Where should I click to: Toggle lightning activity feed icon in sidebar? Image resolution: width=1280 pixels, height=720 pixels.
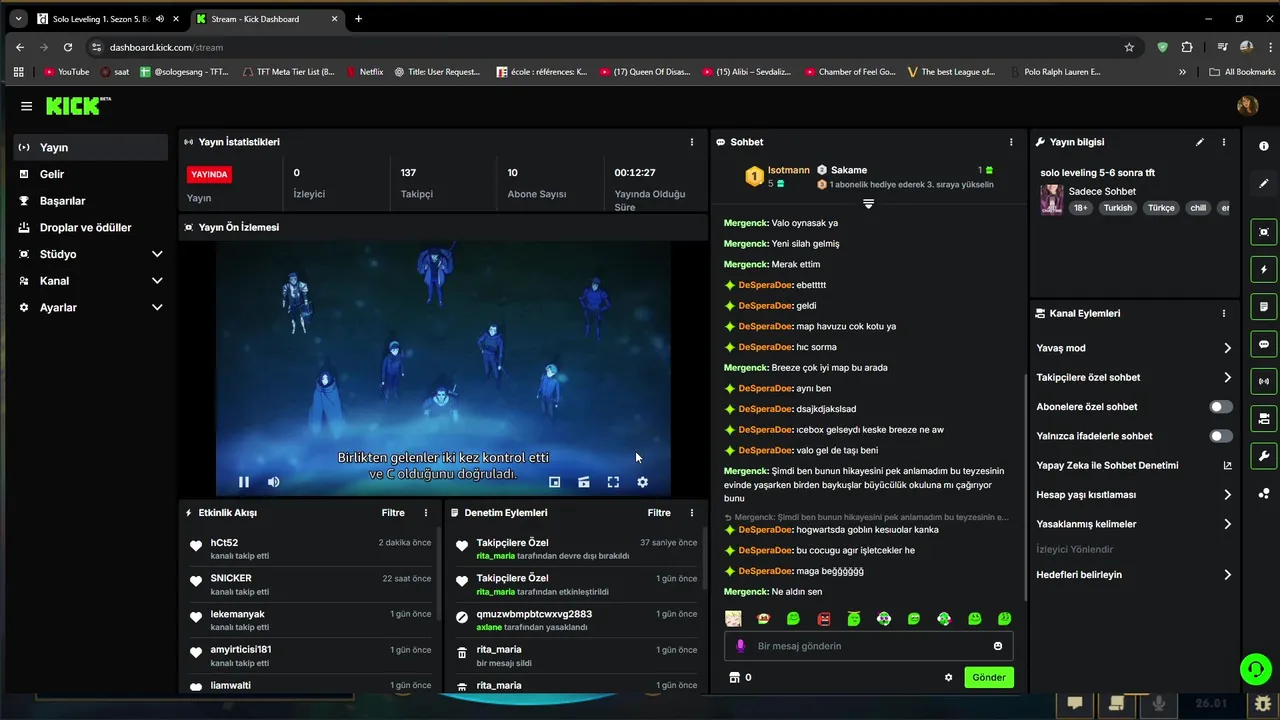tap(1264, 269)
